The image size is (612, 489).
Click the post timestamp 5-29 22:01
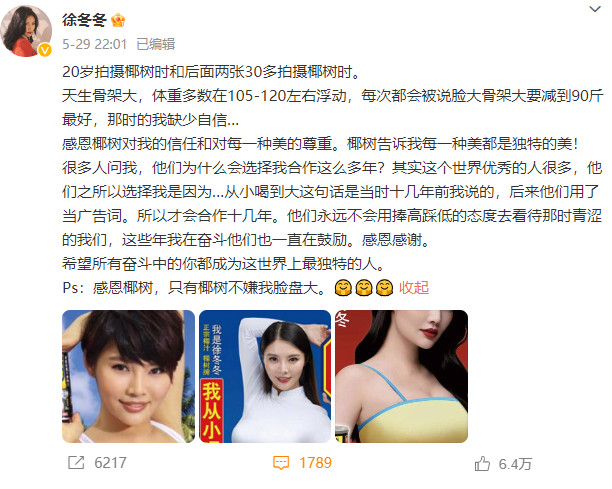coord(95,44)
